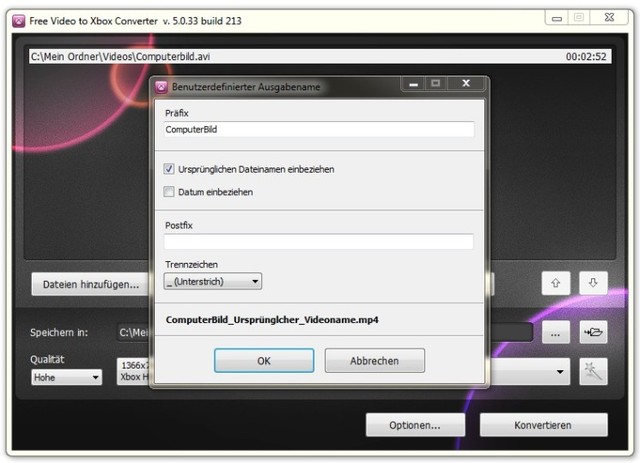Open the 'Optionen...' button

click(x=415, y=425)
